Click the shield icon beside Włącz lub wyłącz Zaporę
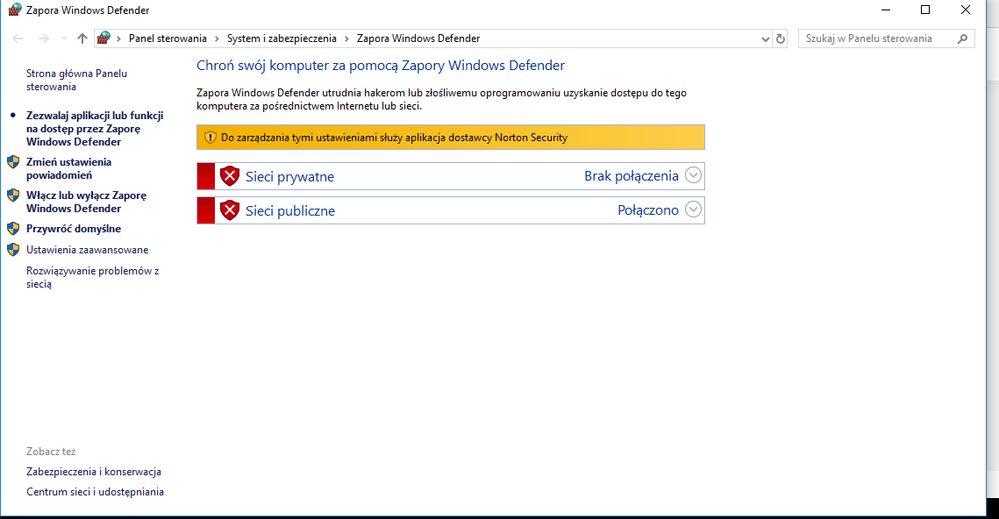The image size is (999, 519). coord(13,196)
